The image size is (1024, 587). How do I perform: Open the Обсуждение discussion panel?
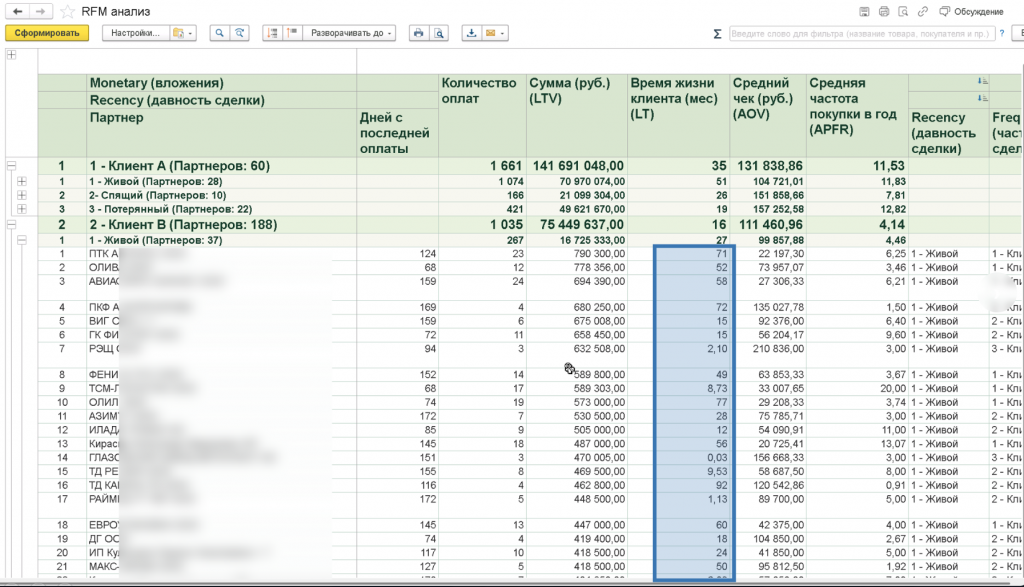[x=971, y=12]
